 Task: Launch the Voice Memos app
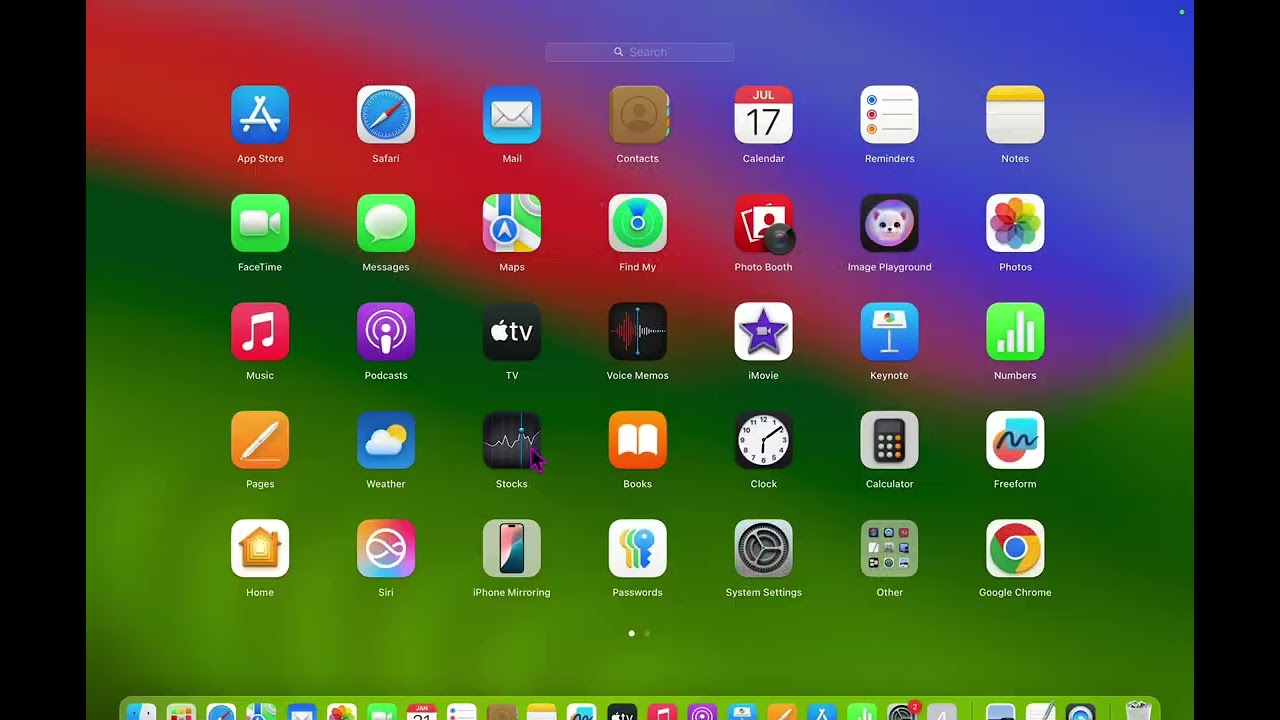(x=638, y=332)
